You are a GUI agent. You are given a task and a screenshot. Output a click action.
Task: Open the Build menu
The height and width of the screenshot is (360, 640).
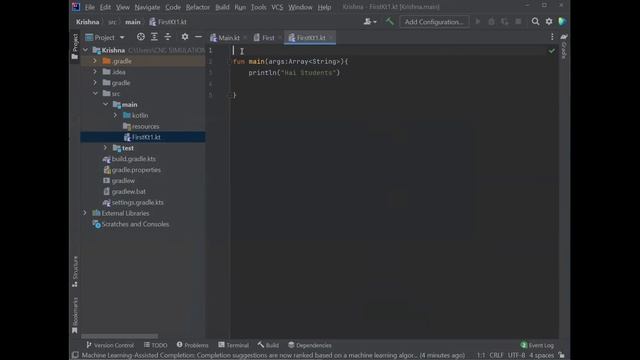(222, 7)
